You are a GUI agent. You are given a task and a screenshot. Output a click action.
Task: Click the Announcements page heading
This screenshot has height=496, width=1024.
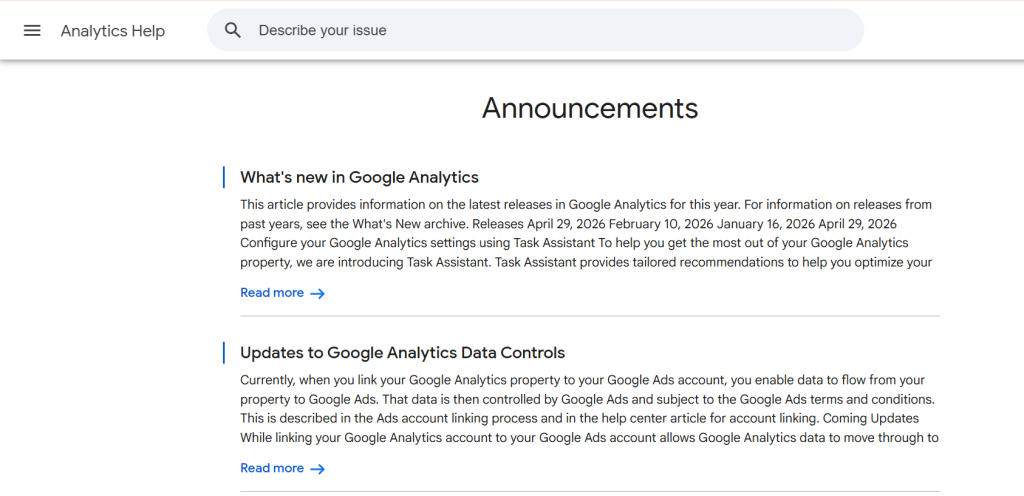590,108
